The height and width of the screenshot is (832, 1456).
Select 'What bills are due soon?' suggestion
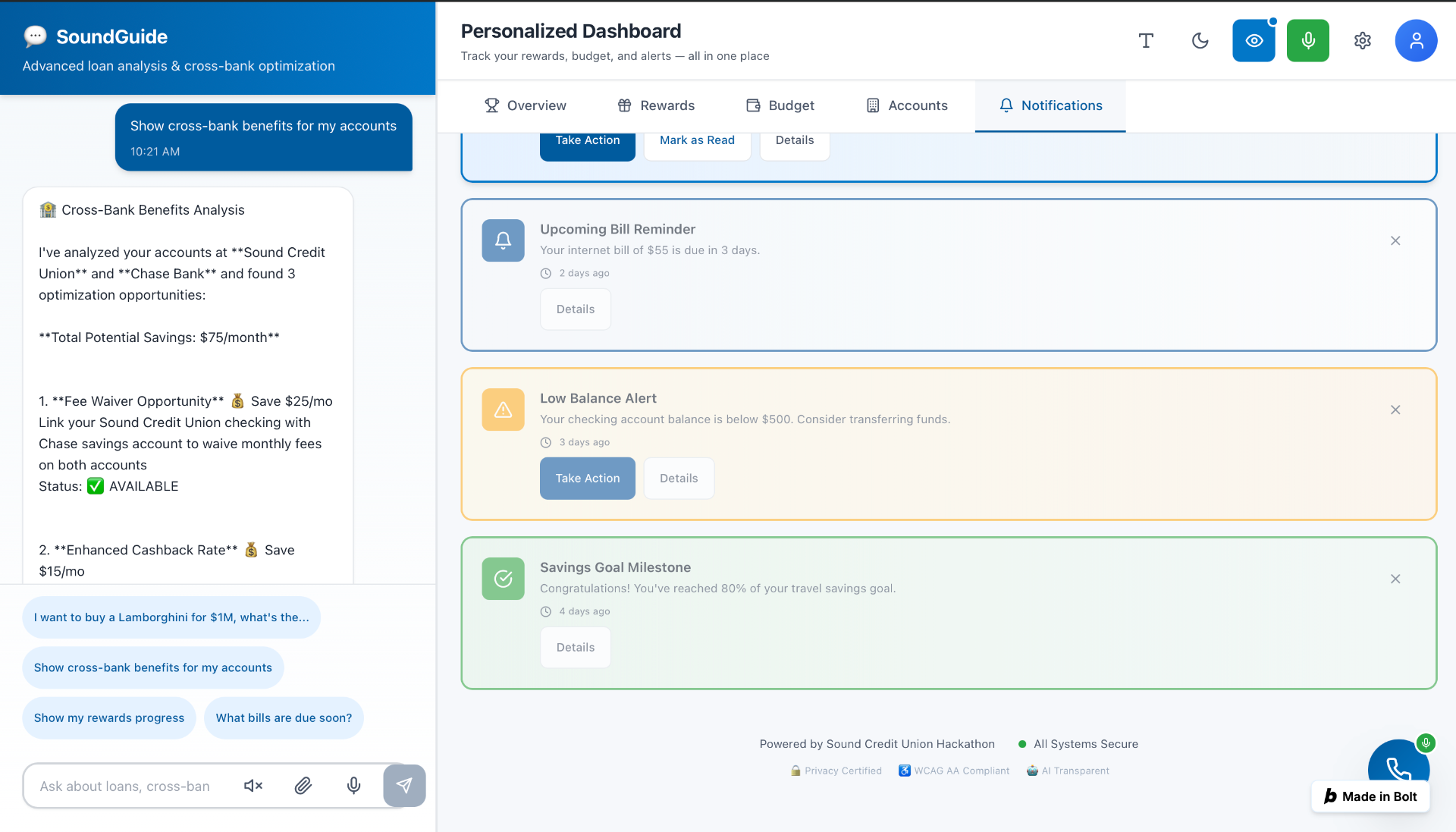pos(284,717)
